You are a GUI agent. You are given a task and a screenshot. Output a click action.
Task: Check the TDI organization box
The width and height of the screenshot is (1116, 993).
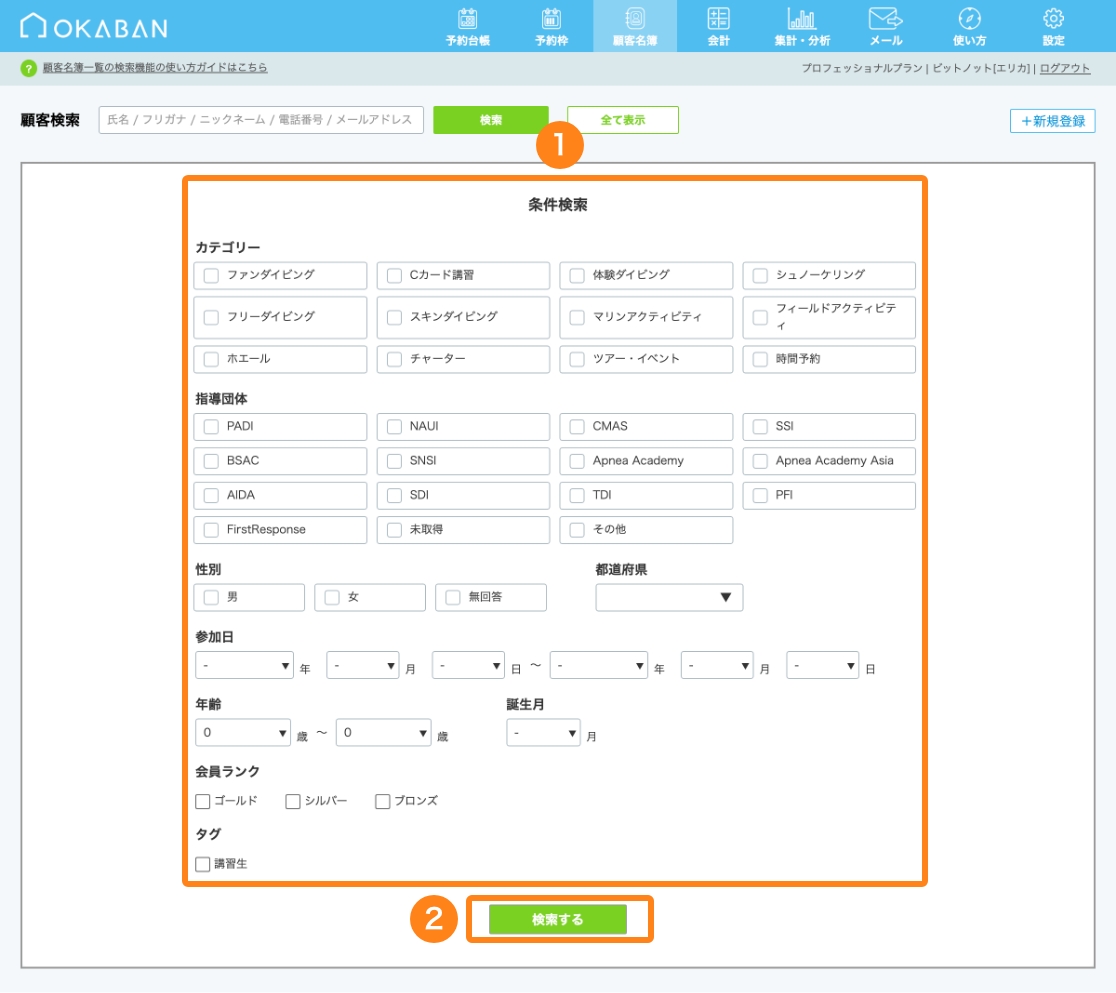[x=577, y=495]
